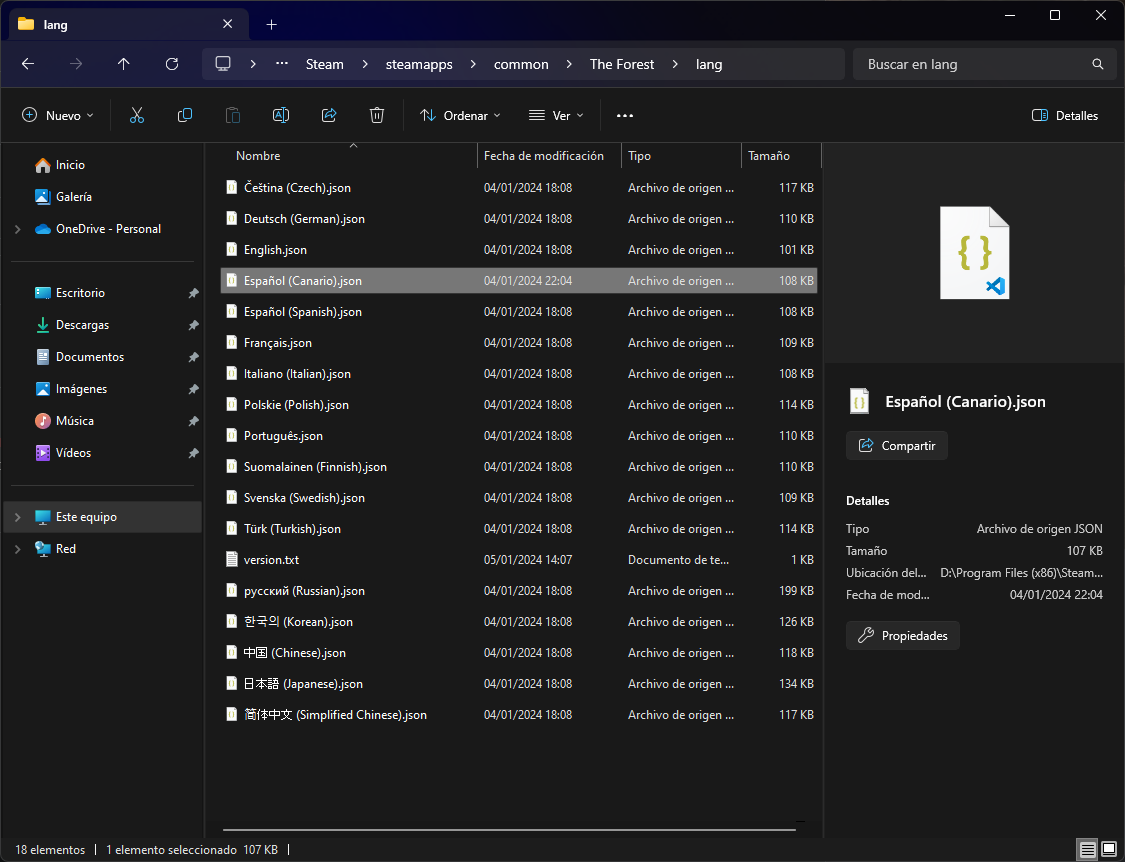Go forward with the right arrow
The height and width of the screenshot is (862, 1125).
[x=76, y=64]
